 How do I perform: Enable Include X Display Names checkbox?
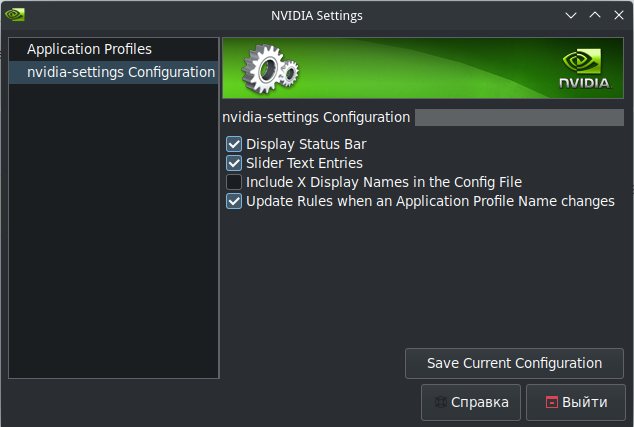[234, 182]
